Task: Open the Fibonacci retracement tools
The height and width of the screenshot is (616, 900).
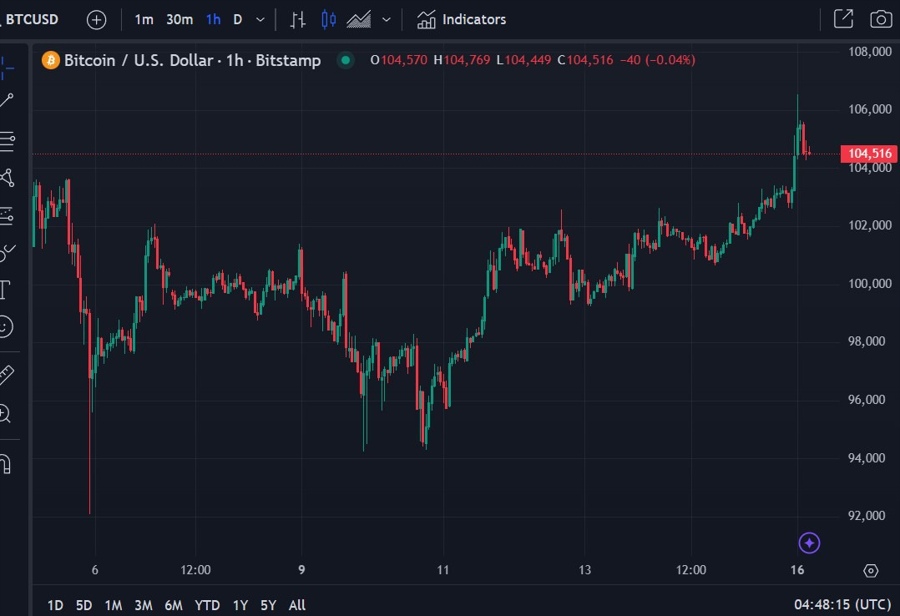Action: [7, 141]
